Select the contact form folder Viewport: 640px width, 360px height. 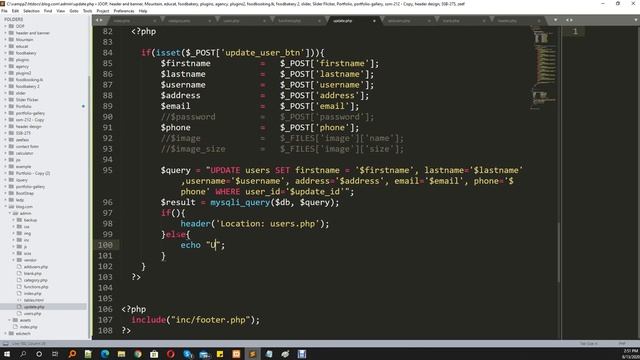point(27,147)
